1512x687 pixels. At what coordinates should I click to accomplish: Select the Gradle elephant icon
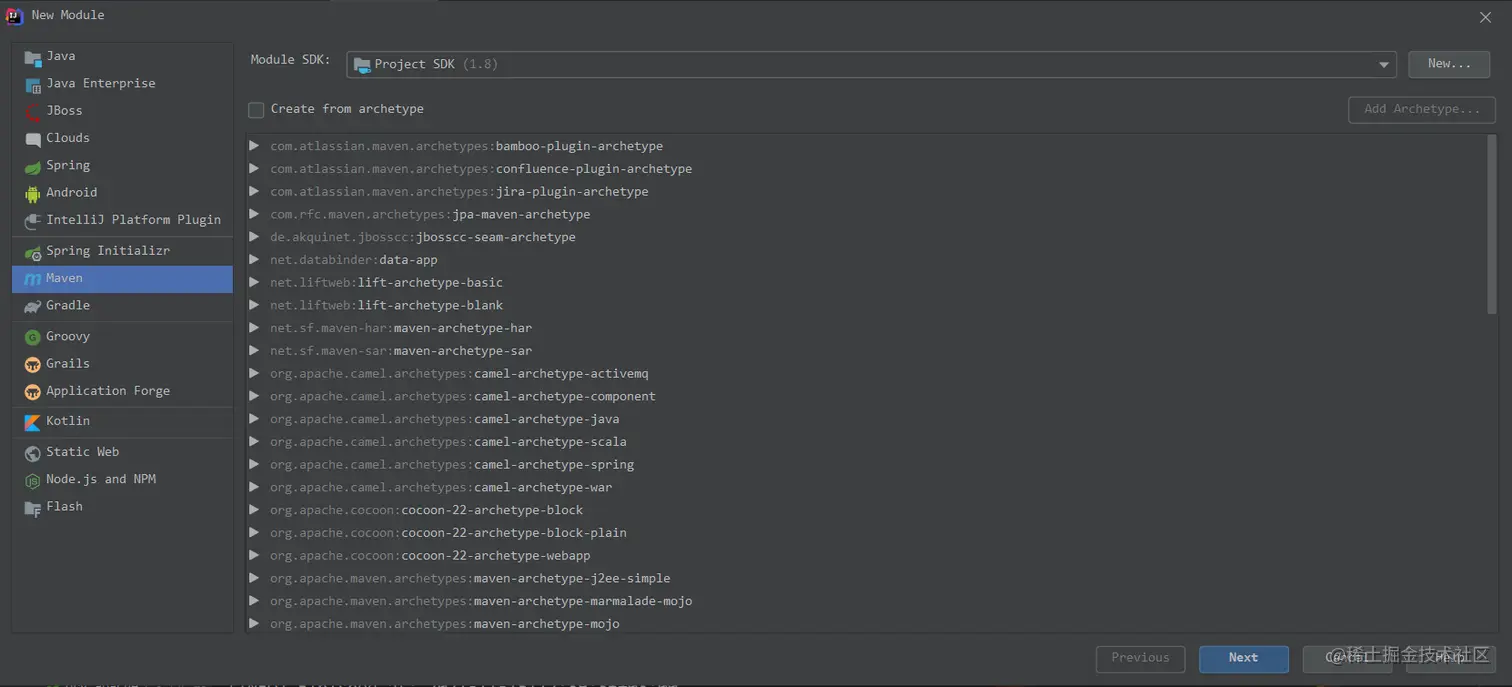(x=33, y=306)
